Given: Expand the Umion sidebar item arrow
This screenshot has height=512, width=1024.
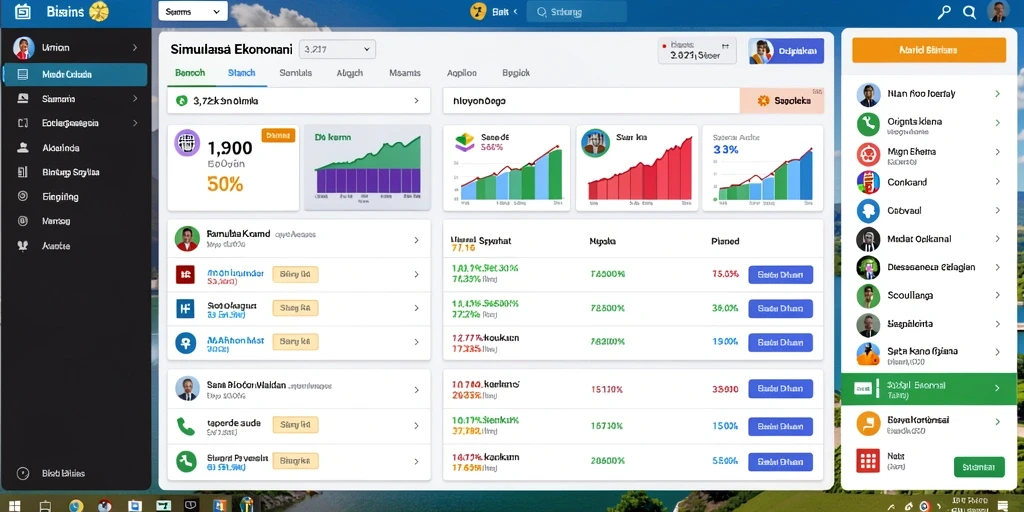Looking at the screenshot, I should click(135, 48).
